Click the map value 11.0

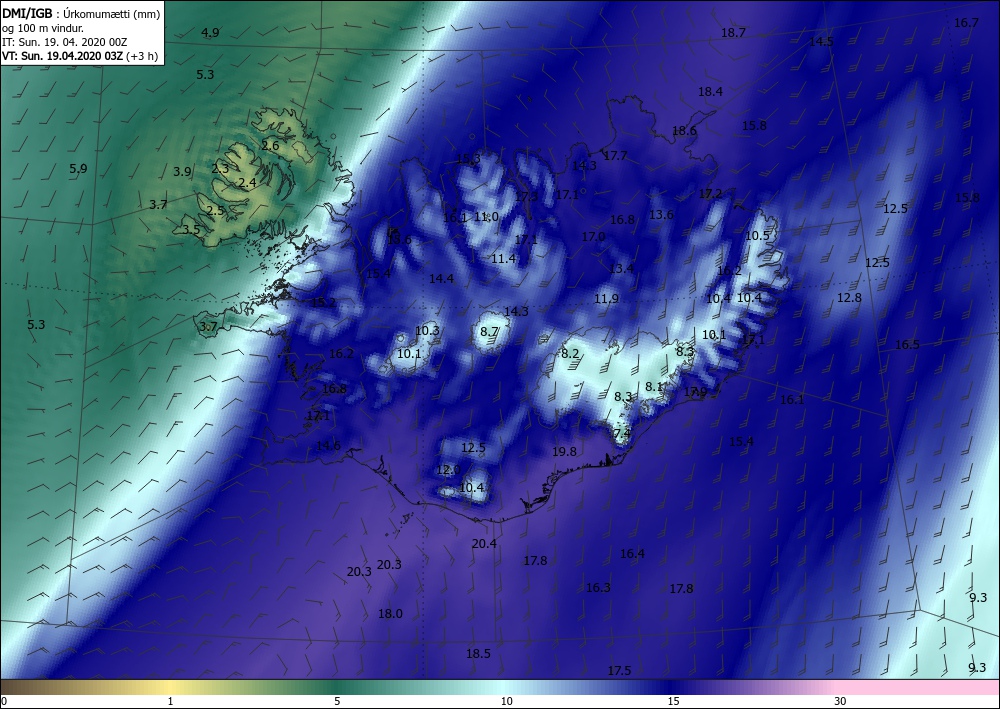tap(486, 217)
